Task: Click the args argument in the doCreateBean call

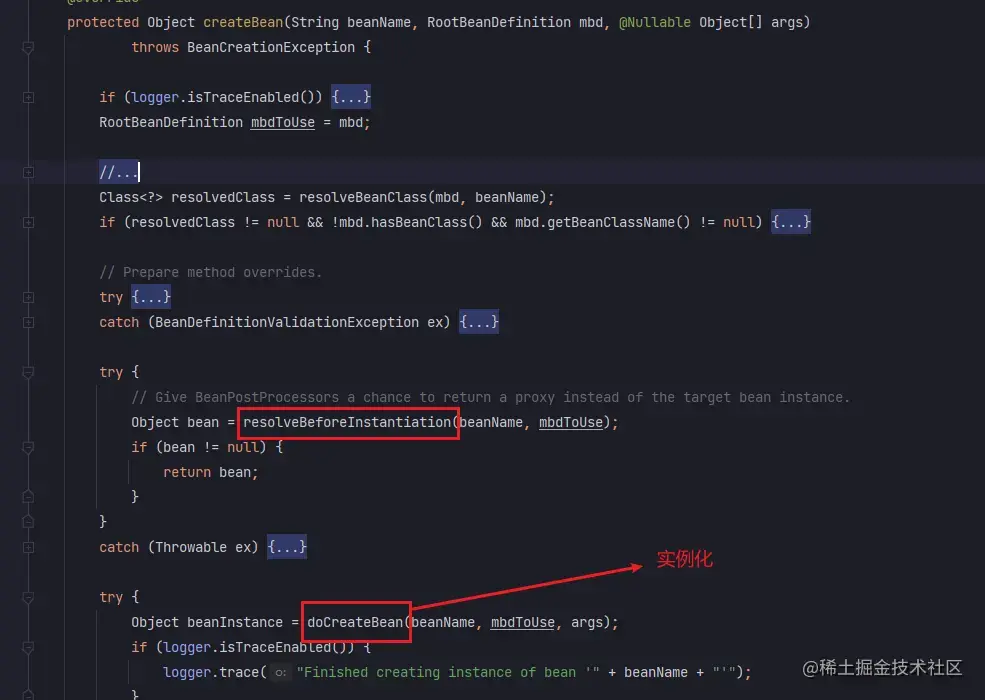Action: pos(587,623)
